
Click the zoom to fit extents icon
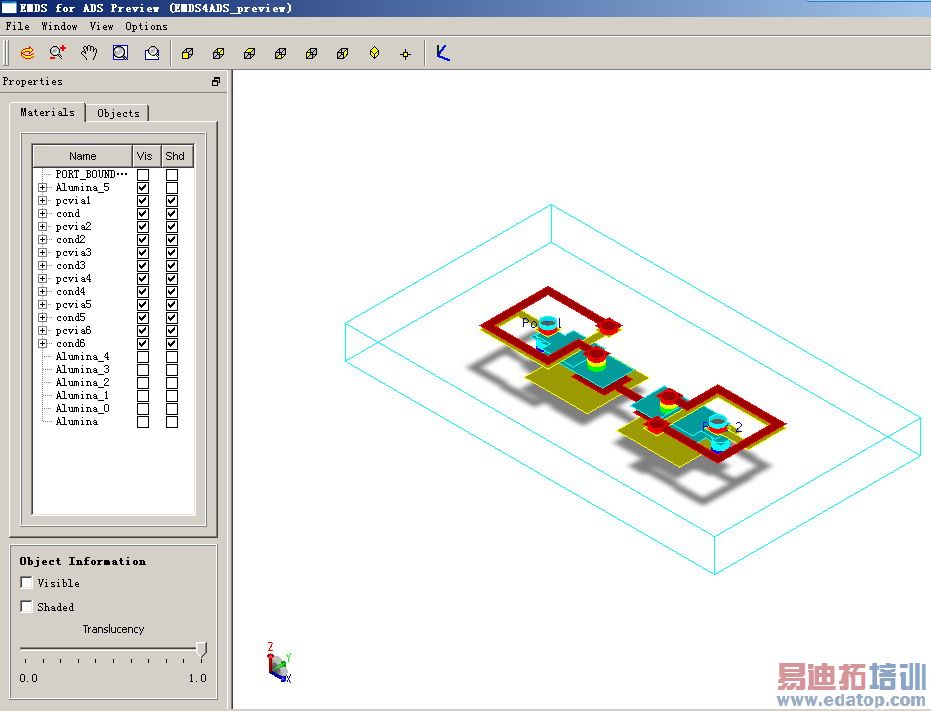(152, 53)
